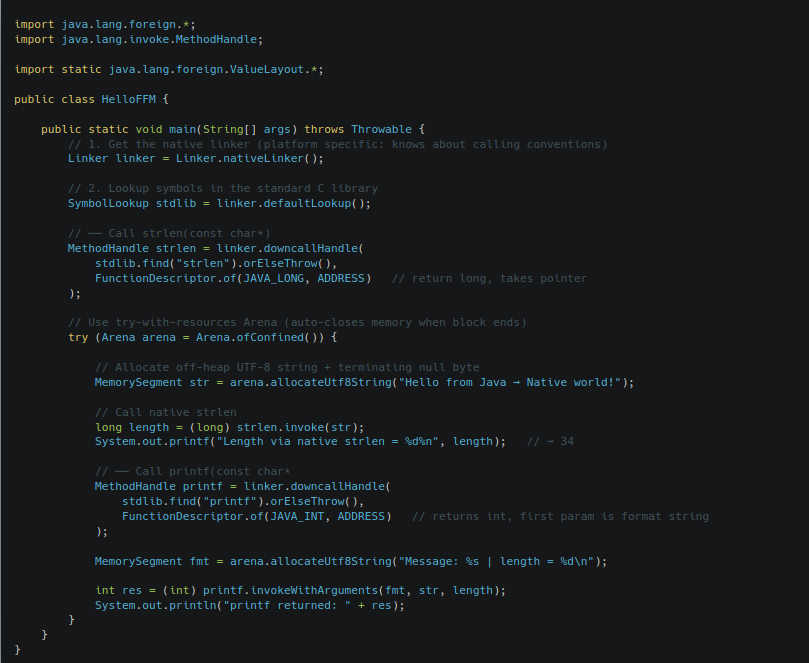Click the 'int res = (int) printf.invokeWithArguments' line

click(300, 591)
